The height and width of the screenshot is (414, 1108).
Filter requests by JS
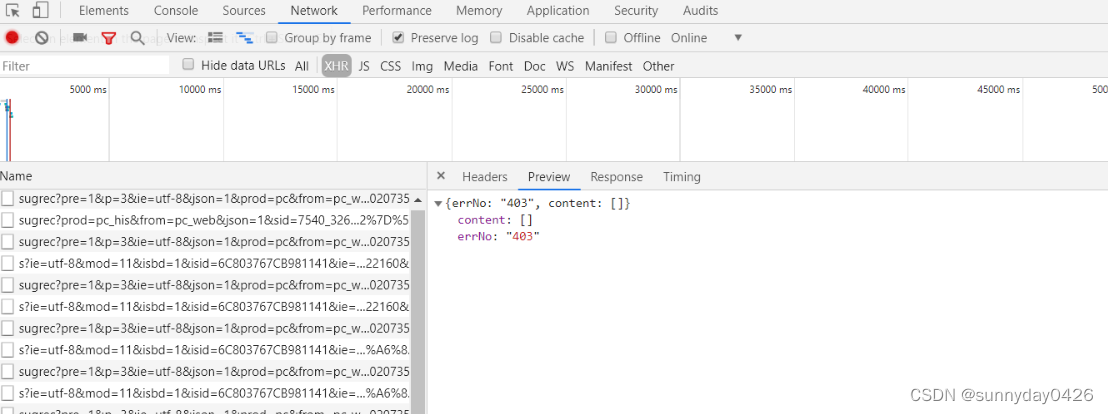click(364, 66)
